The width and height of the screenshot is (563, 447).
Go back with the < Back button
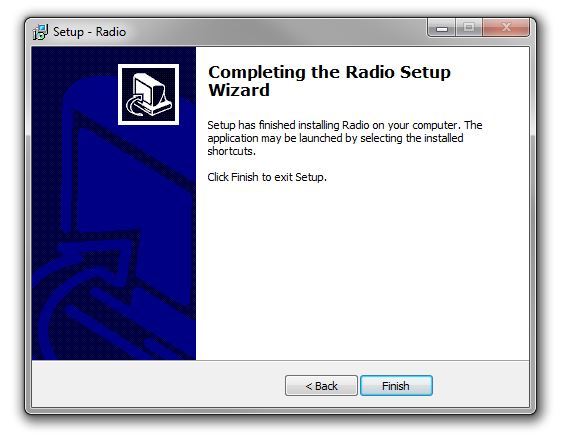(321, 386)
